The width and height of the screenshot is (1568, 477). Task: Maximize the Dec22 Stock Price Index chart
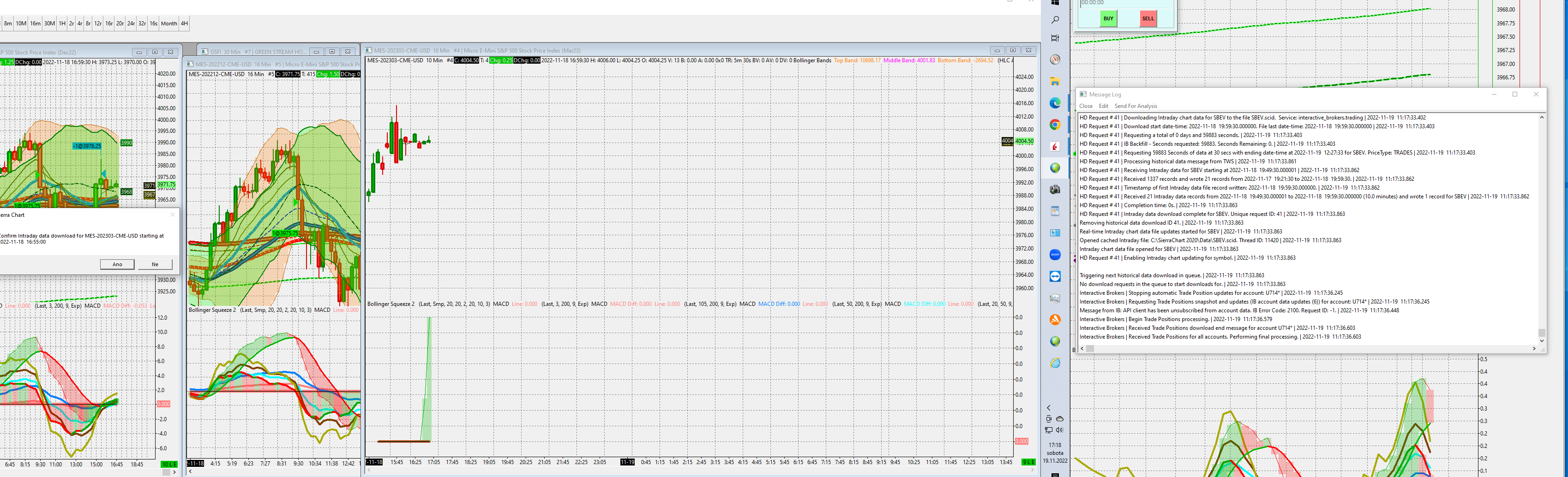(155, 52)
